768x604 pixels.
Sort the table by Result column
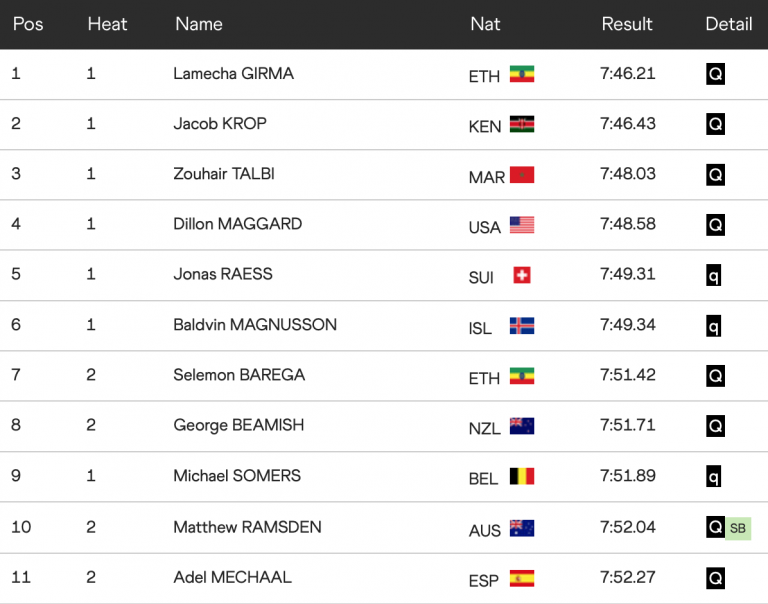[x=627, y=24]
